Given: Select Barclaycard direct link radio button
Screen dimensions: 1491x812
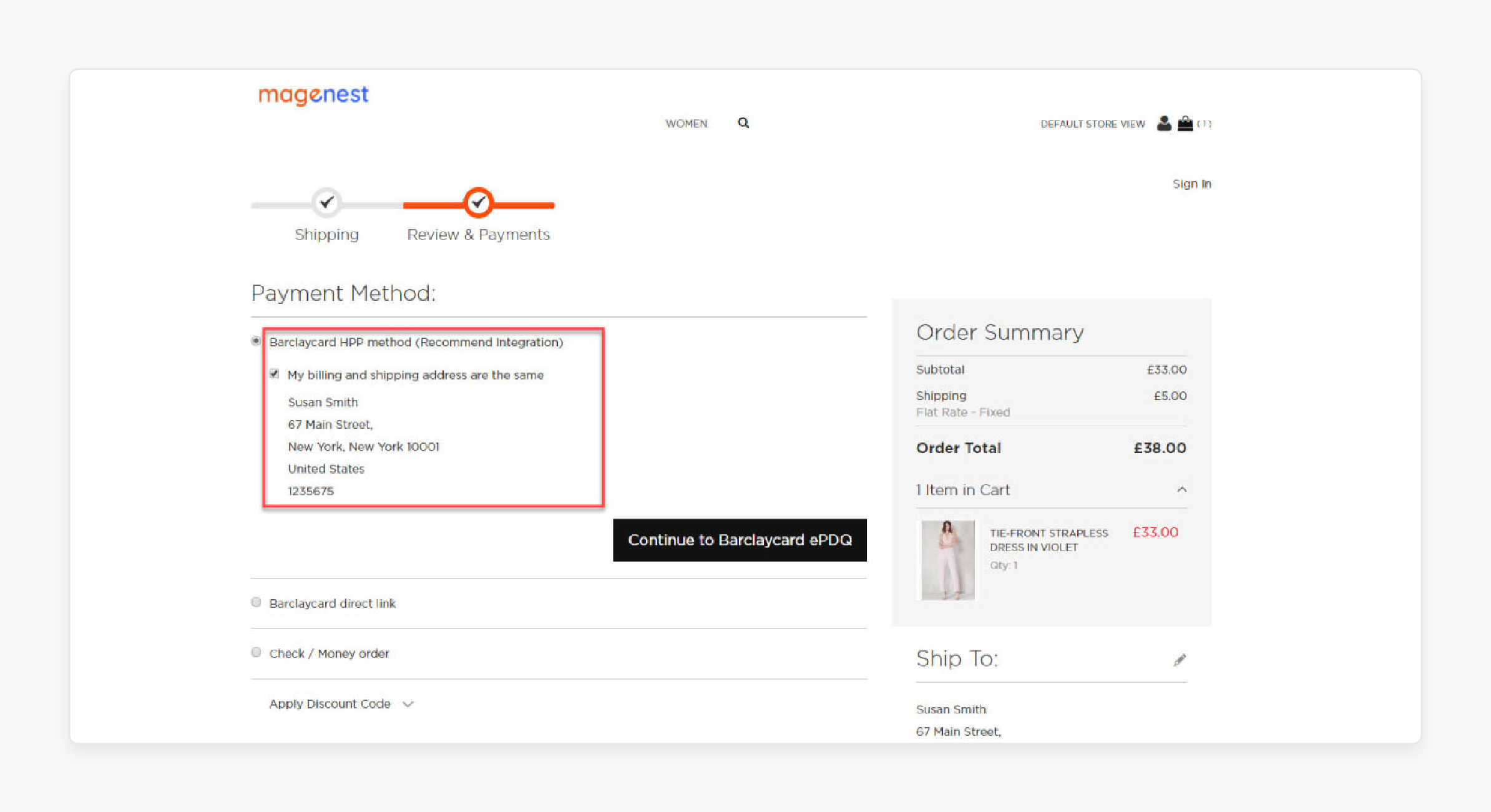Looking at the screenshot, I should click(256, 602).
